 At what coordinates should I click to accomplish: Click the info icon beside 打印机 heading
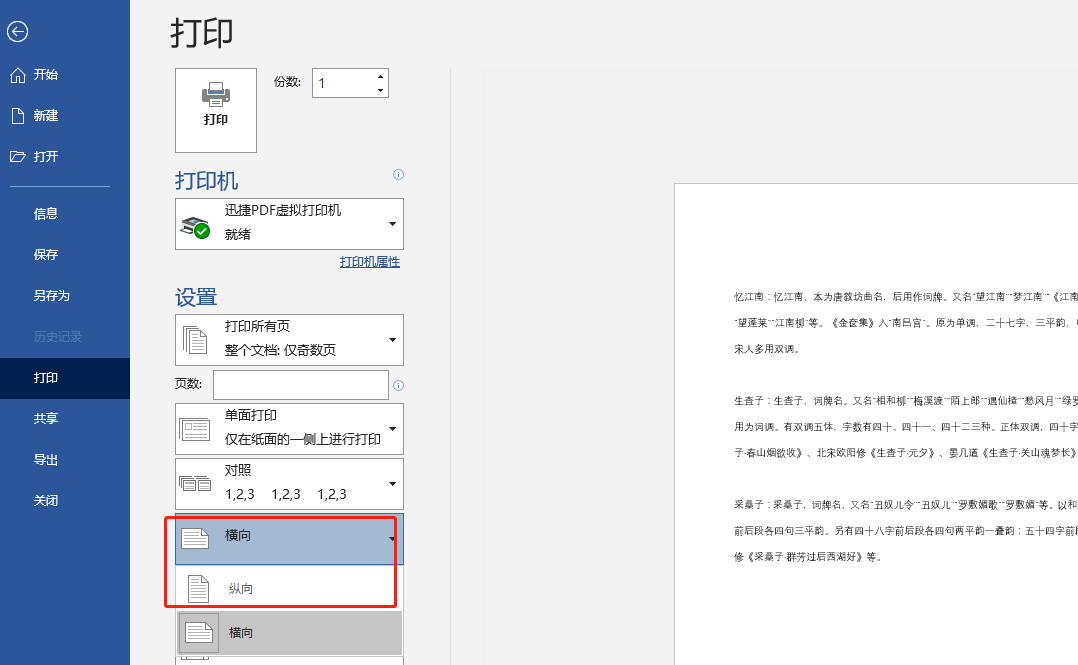398,174
